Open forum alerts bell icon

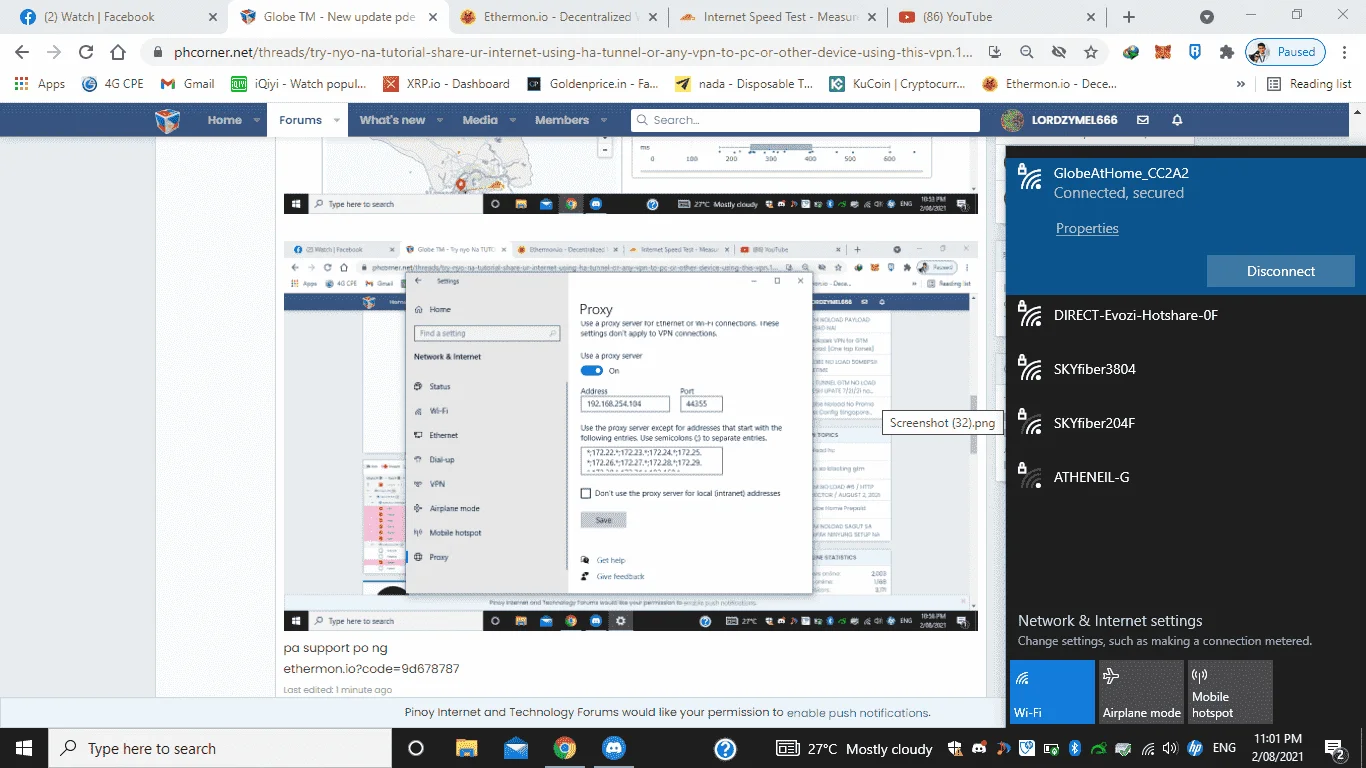tap(1177, 120)
